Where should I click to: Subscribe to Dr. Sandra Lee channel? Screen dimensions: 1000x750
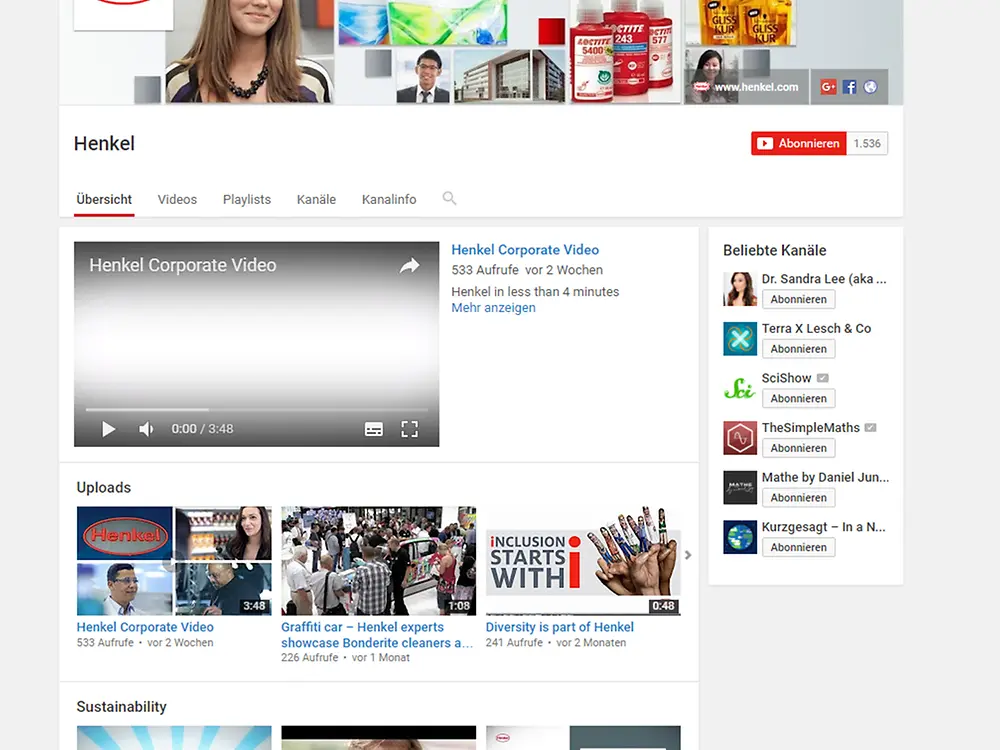click(x=798, y=299)
